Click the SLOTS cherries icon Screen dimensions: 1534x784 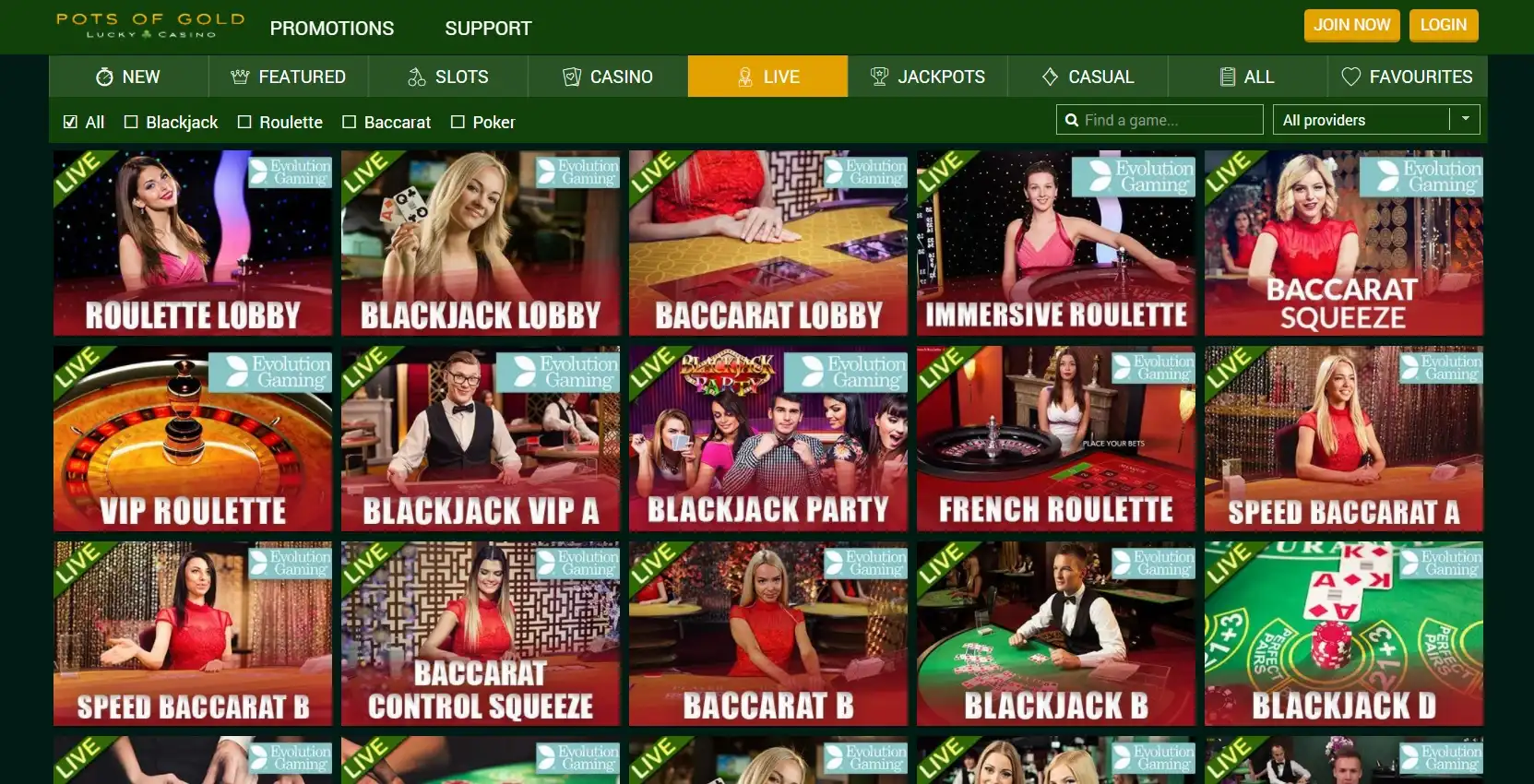(x=417, y=77)
